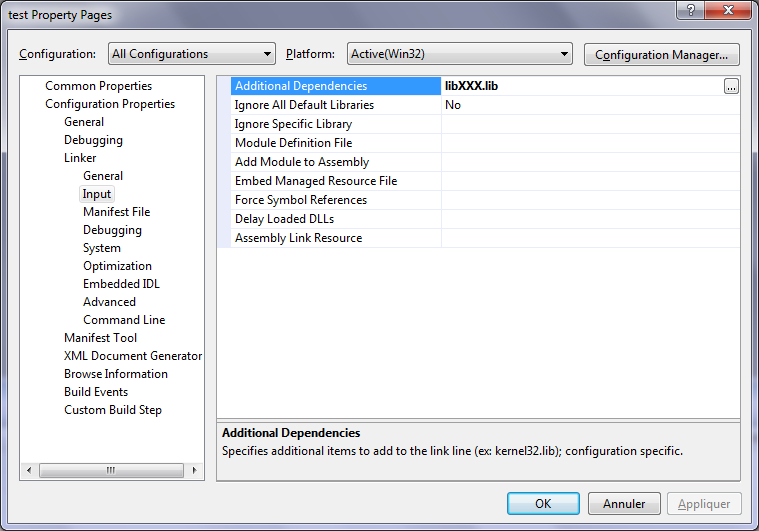The height and width of the screenshot is (531, 759).
Task: Select the Debugging tree item
Action: [93, 140]
